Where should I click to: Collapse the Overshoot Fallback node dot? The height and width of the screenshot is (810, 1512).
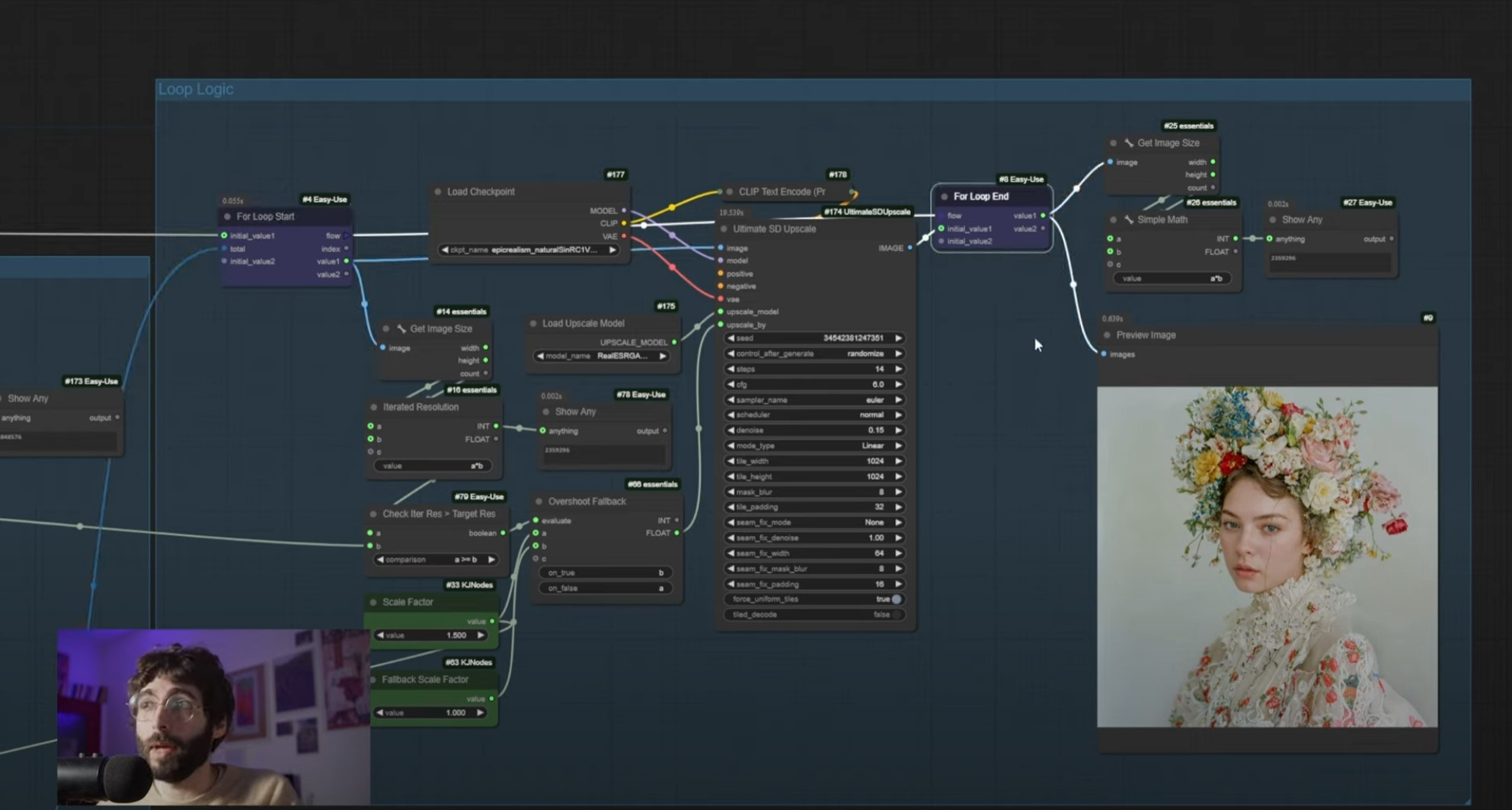point(539,501)
